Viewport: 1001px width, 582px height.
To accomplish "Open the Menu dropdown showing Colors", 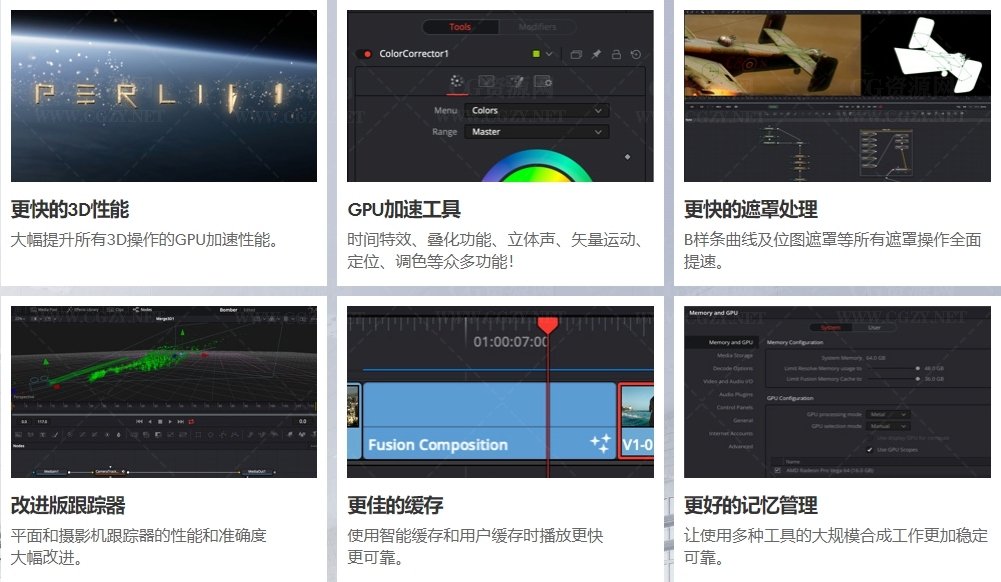I will coord(534,111).
